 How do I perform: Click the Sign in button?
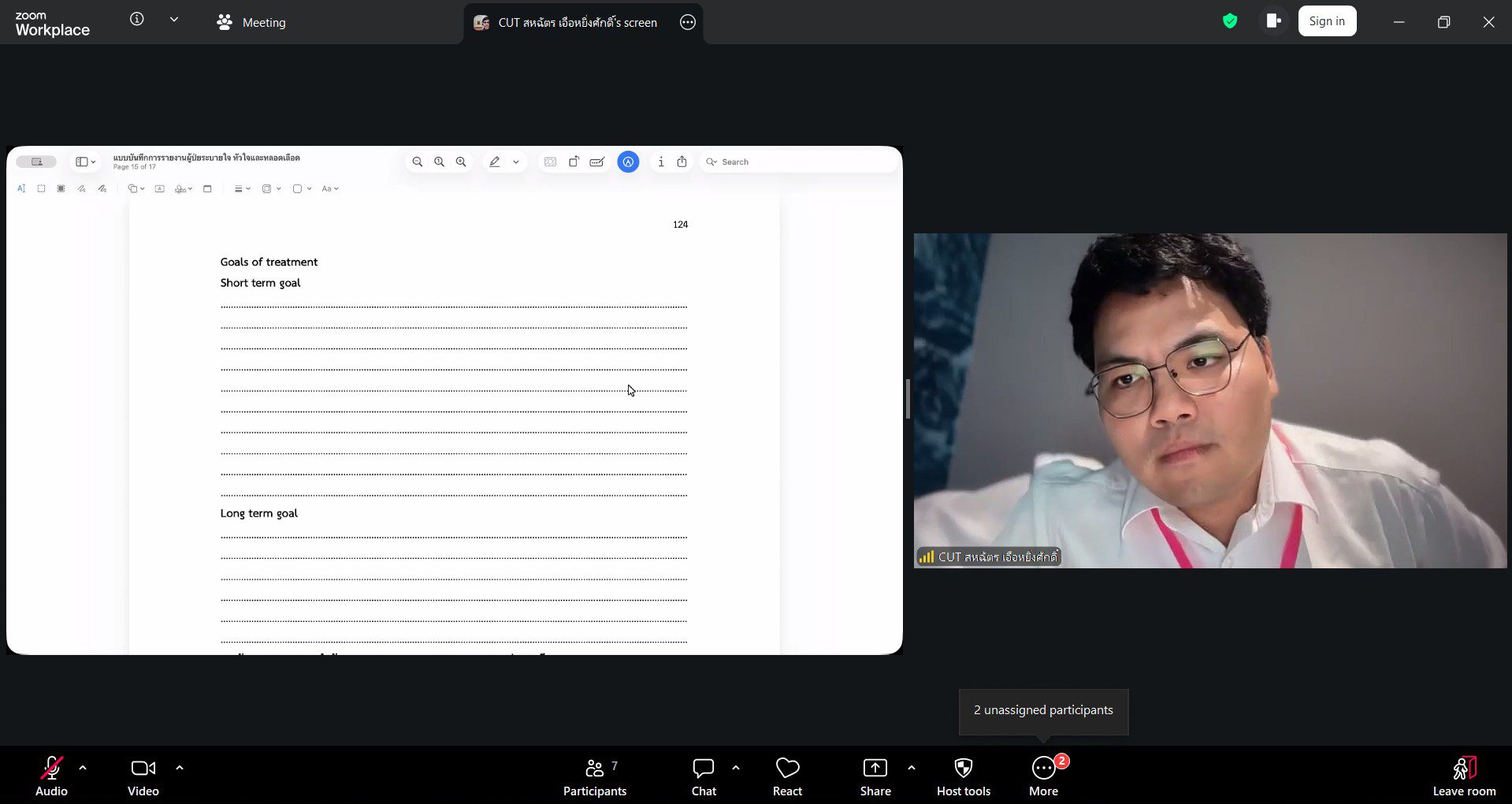[1327, 21]
